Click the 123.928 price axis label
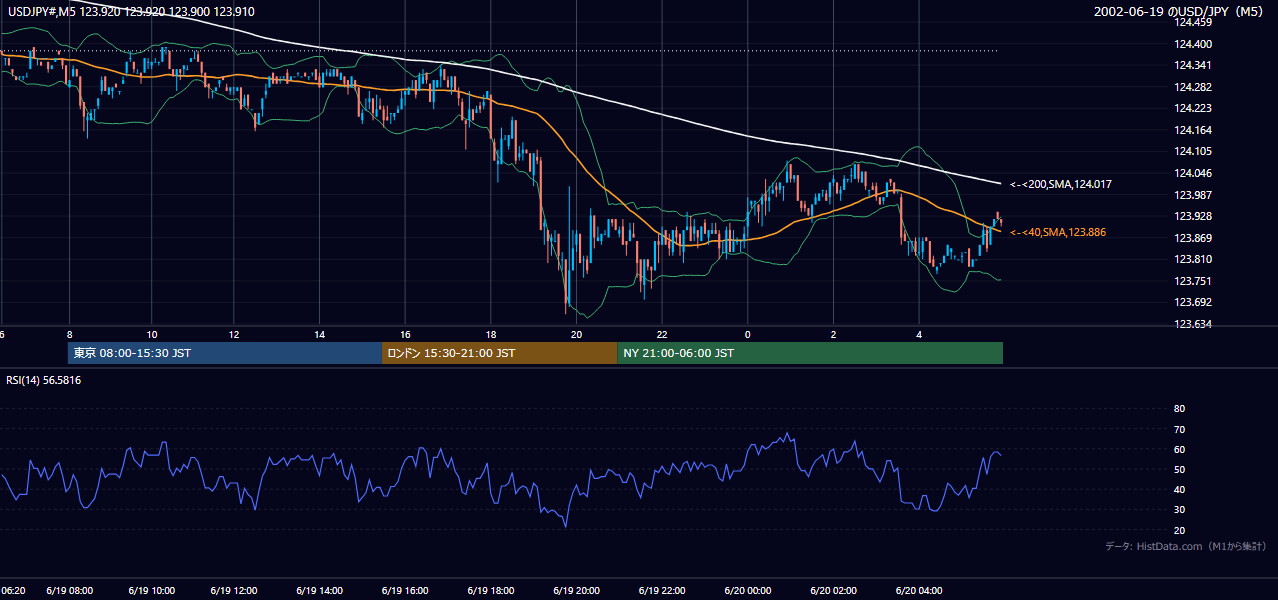Viewport: 1278px width, 600px height. click(1193, 216)
